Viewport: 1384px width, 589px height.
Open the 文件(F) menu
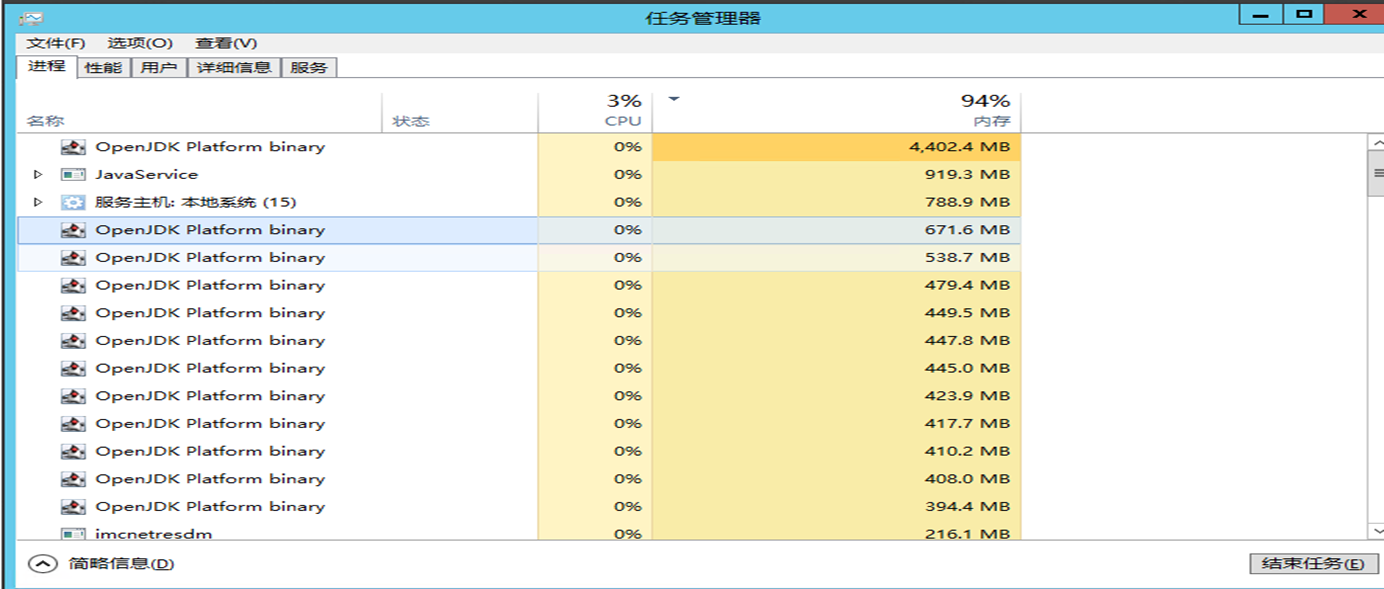(55, 43)
